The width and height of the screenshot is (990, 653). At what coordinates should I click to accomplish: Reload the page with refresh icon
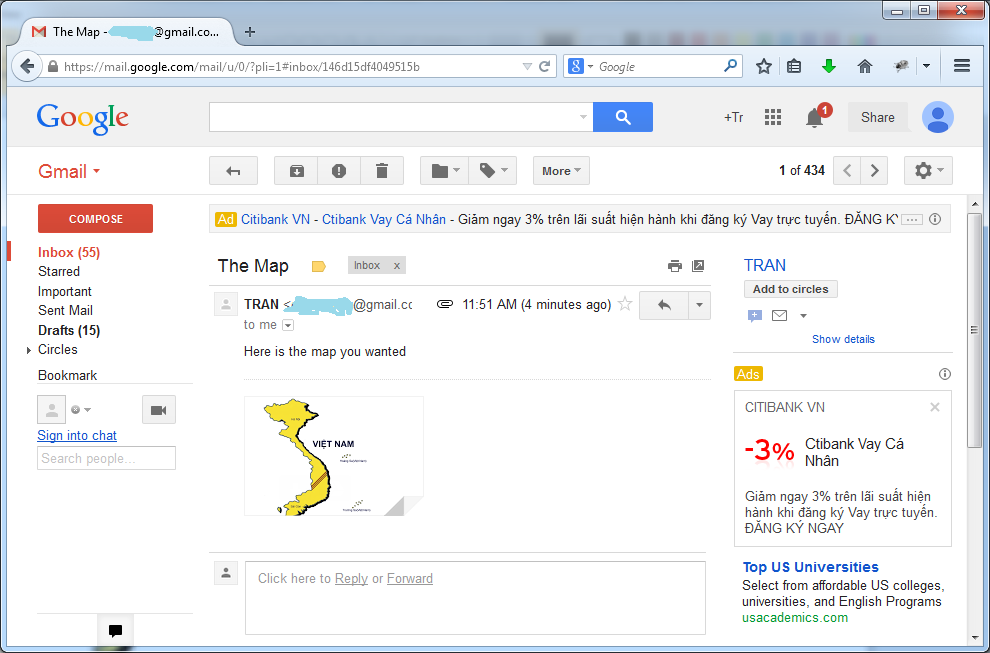tap(544, 66)
